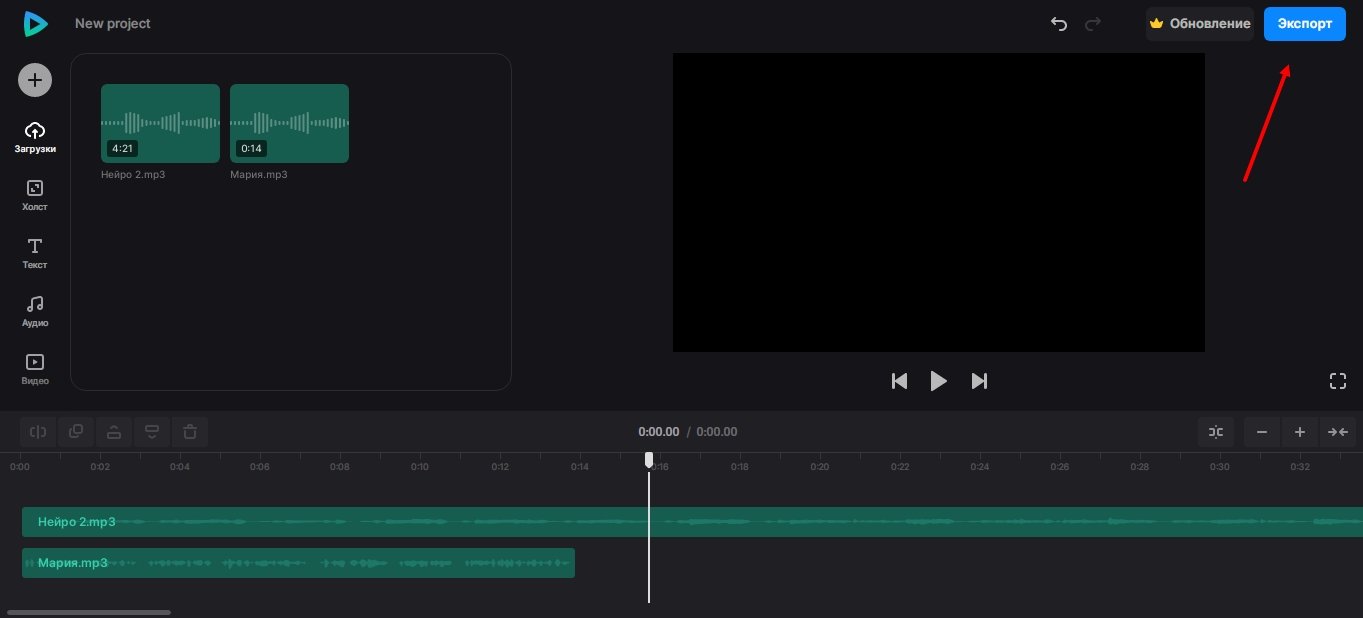
Task: Click the plus add media button
Action: [x=35, y=81]
